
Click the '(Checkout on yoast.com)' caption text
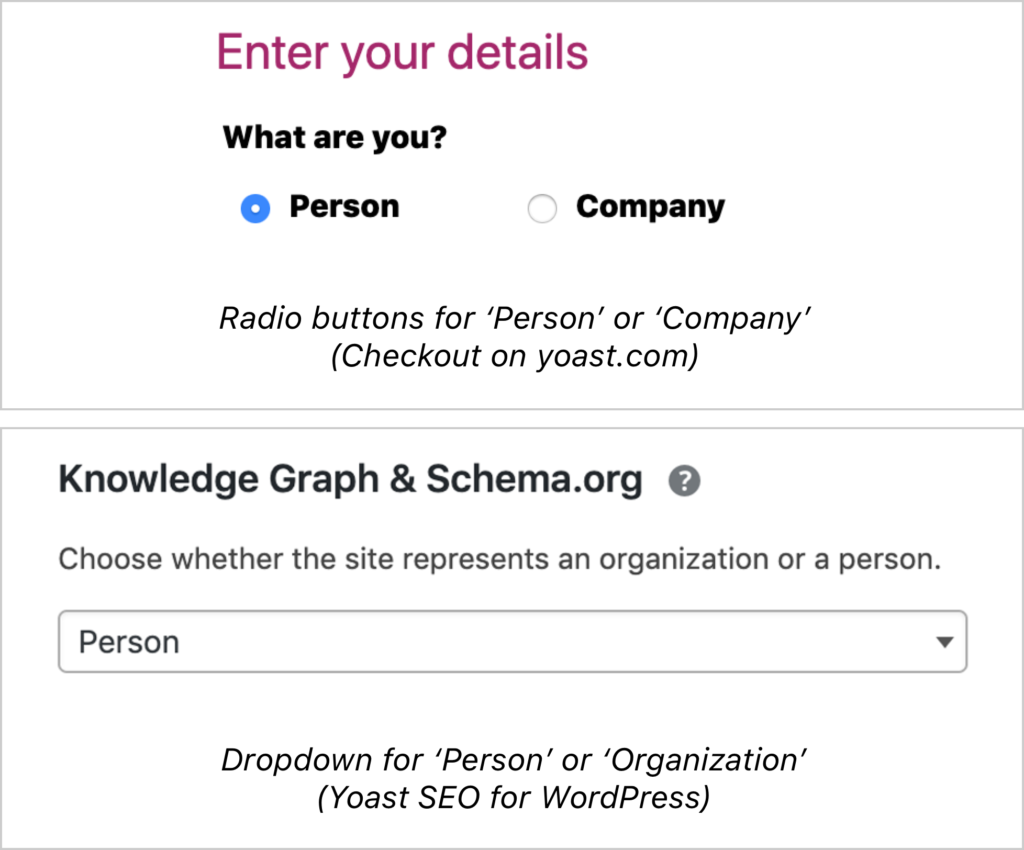(515, 356)
